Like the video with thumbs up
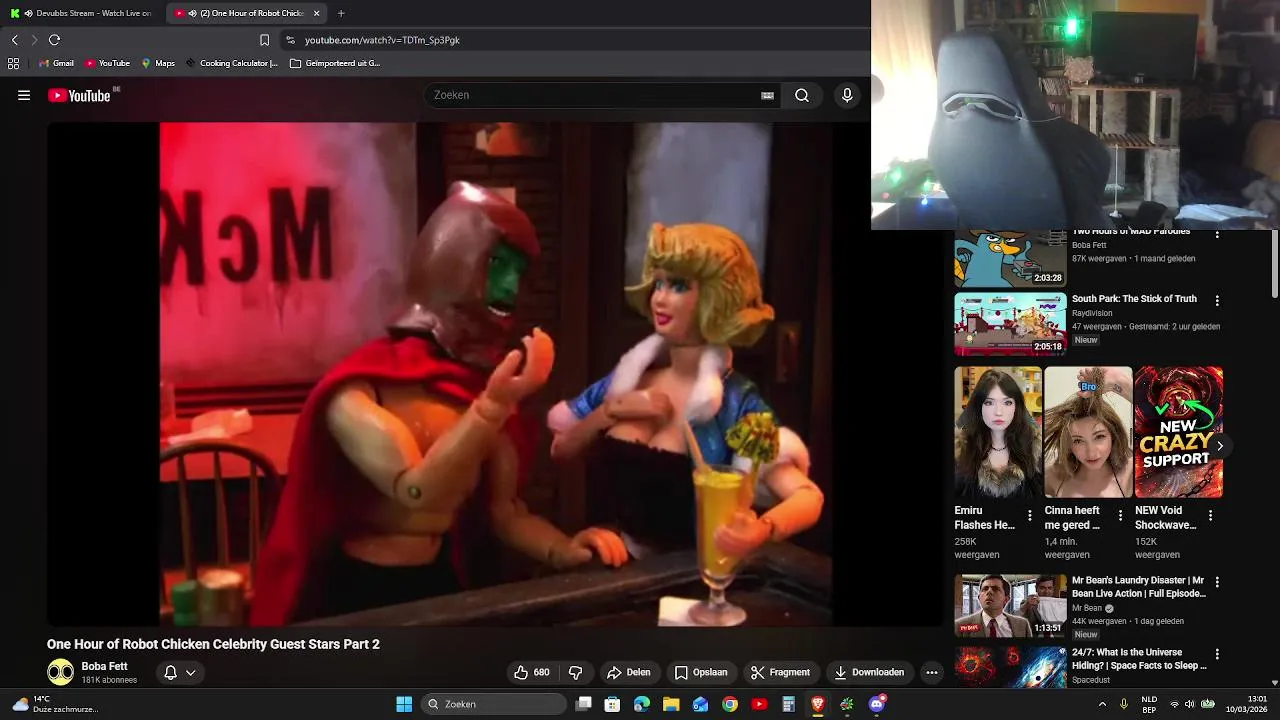This screenshot has height=720, width=1280. pyautogui.click(x=531, y=672)
